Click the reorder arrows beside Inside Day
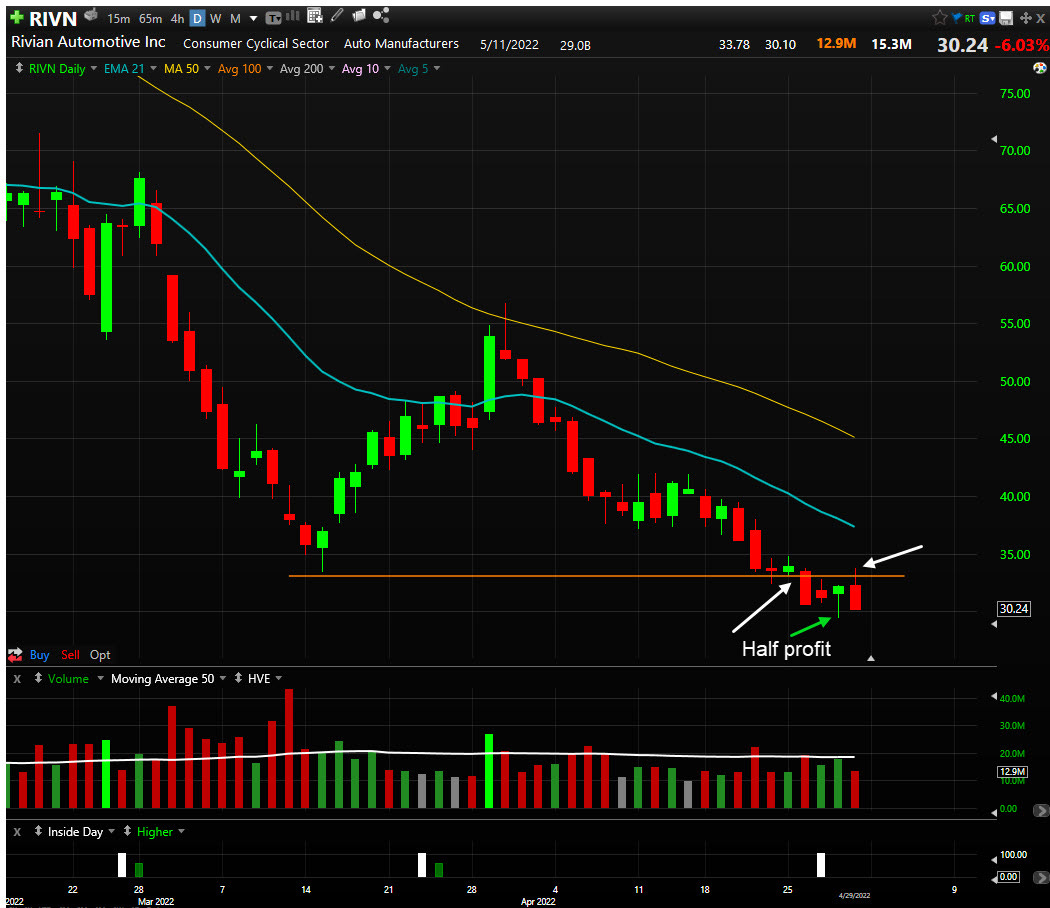The image size is (1050, 908). (38, 831)
